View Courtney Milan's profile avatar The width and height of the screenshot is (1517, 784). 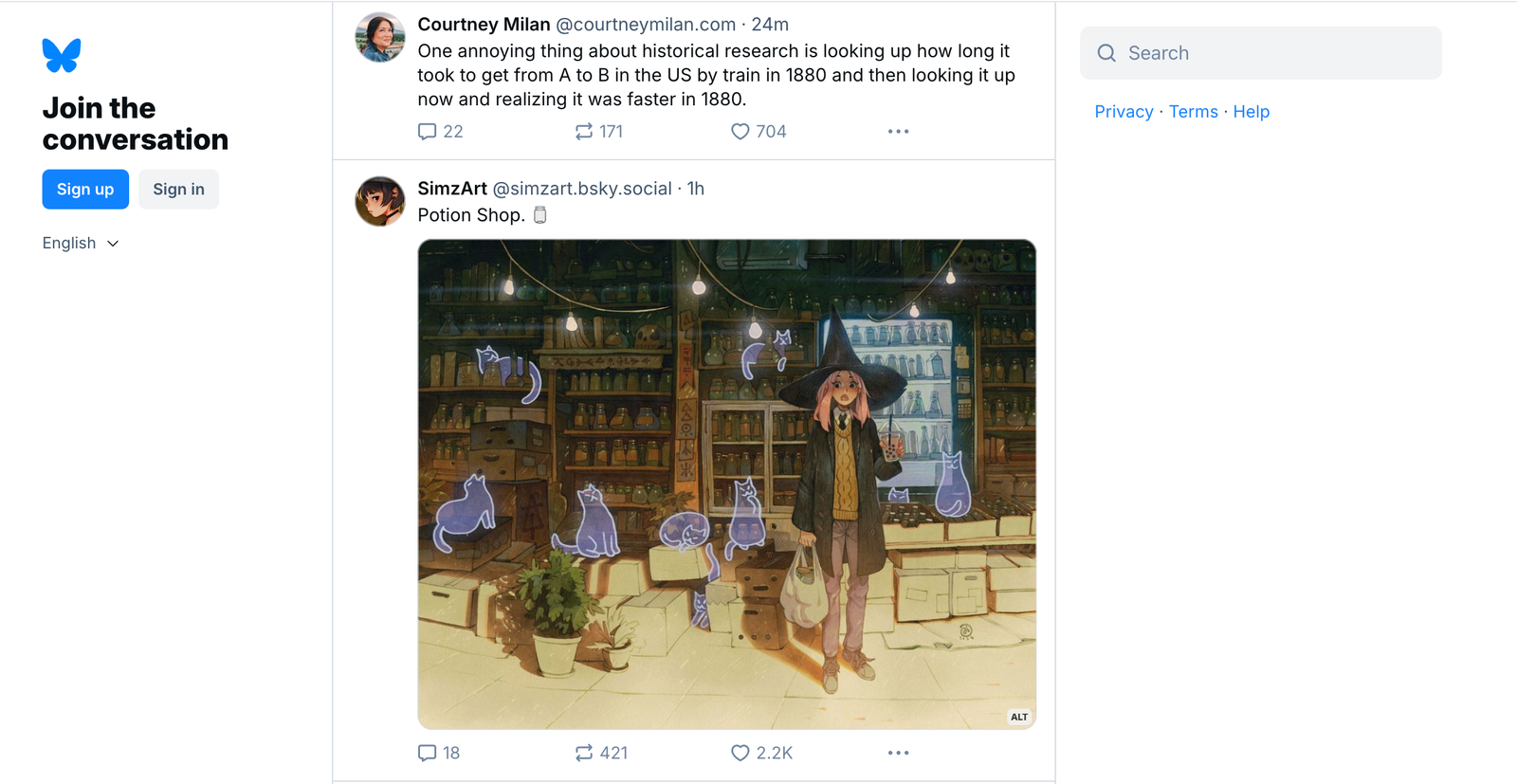click(x=380, y=38)
